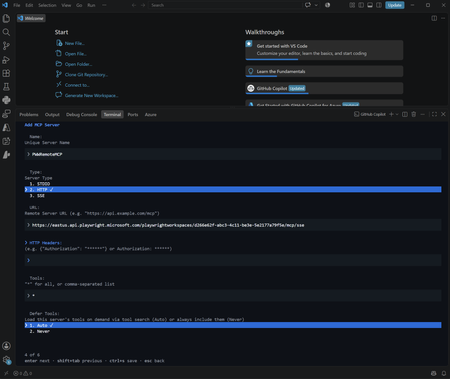The image size is (450, 379).
Task: Open the Copilot chat icon in title bar
Action: pos(308,5)
